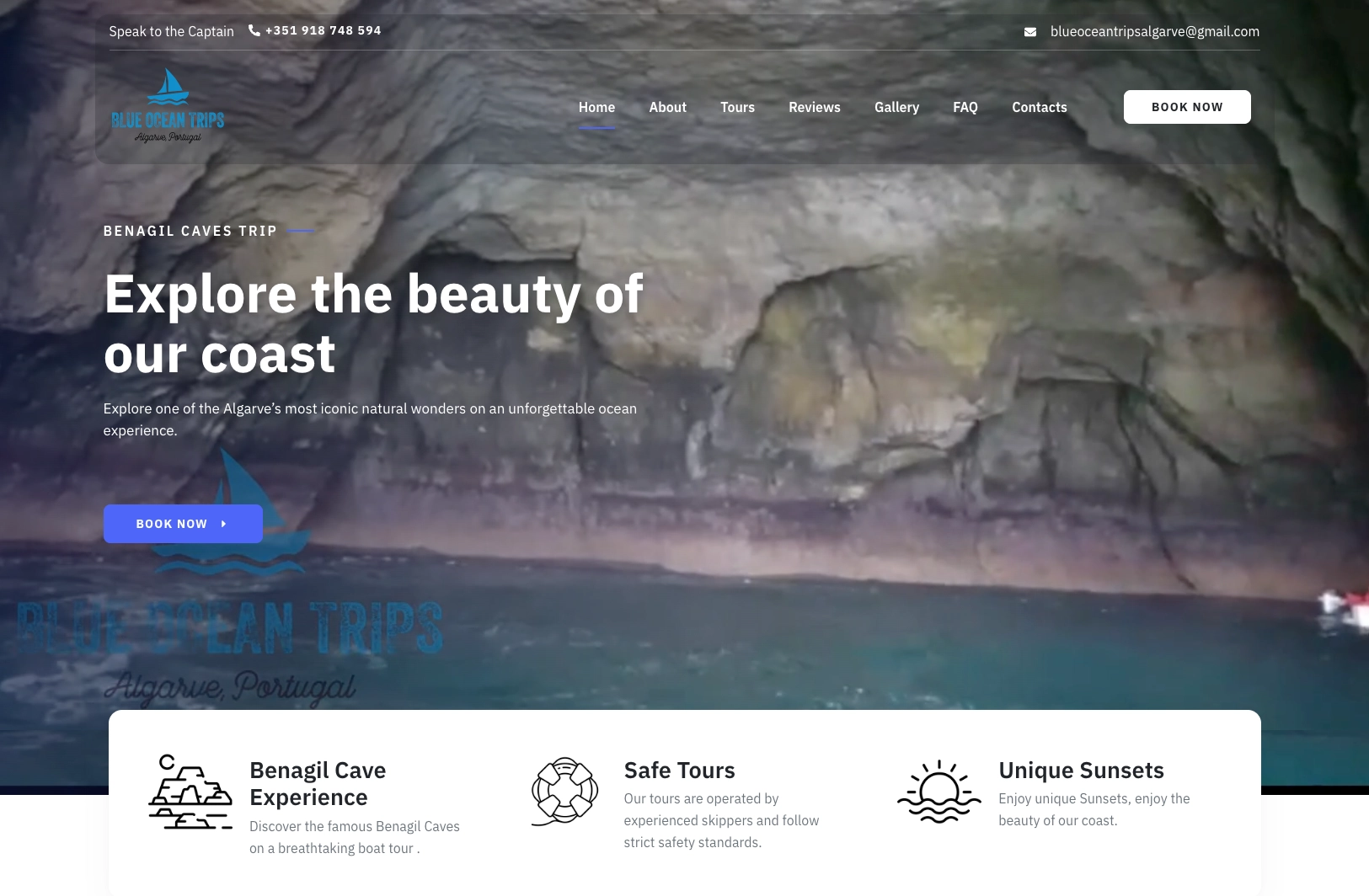
Task: Navigate to Reviews
Action: (814, 107)
